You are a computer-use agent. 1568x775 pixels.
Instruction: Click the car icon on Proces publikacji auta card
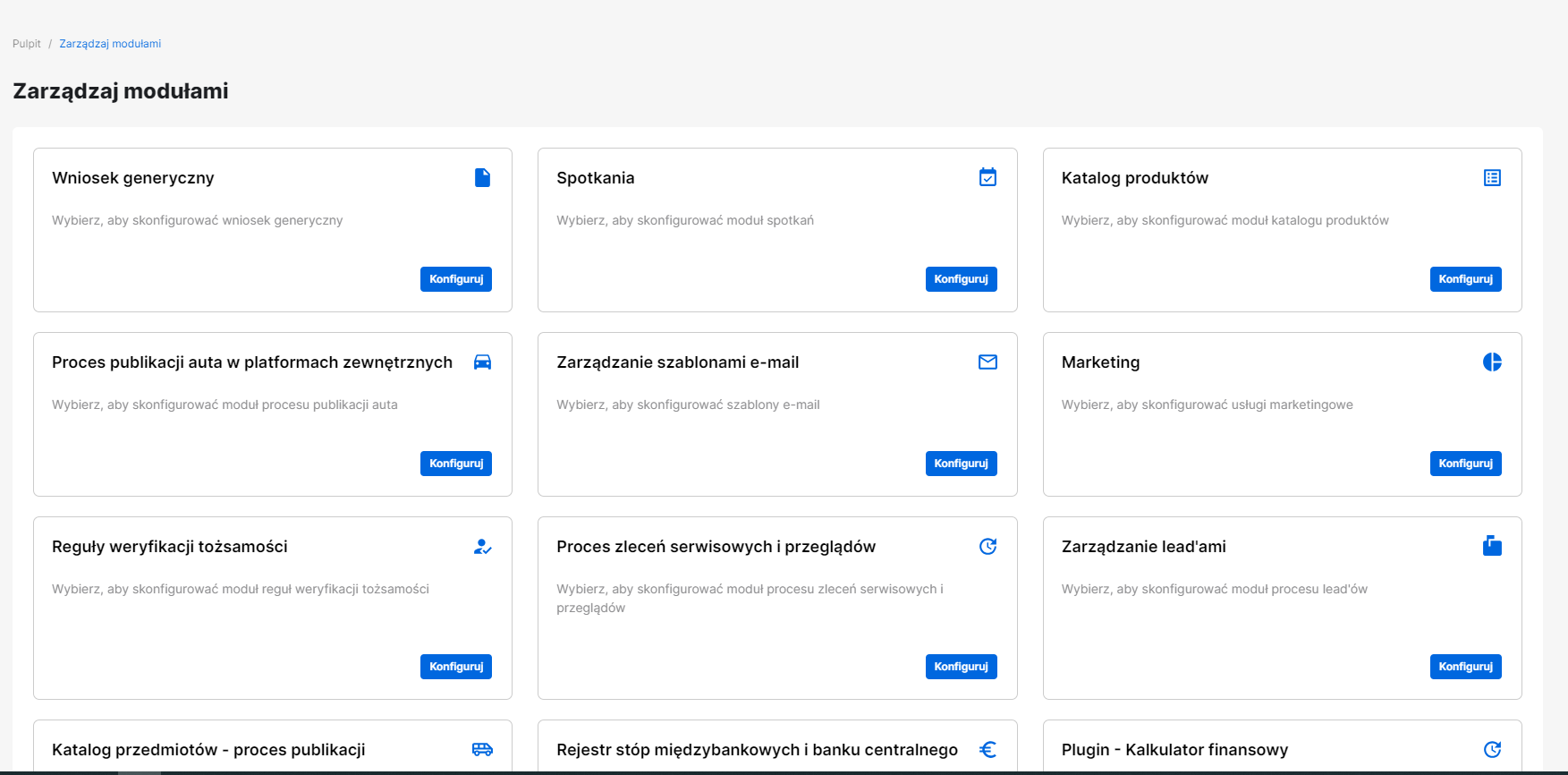coord(482,362)
